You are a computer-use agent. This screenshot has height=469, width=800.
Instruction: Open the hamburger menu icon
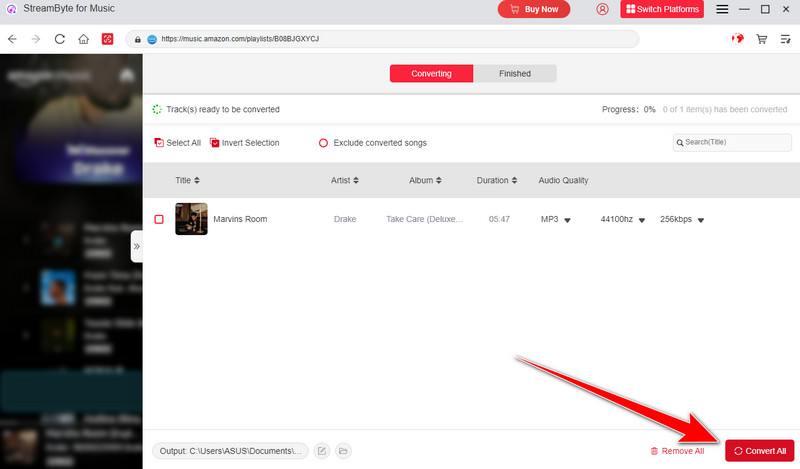pos(722,9)
